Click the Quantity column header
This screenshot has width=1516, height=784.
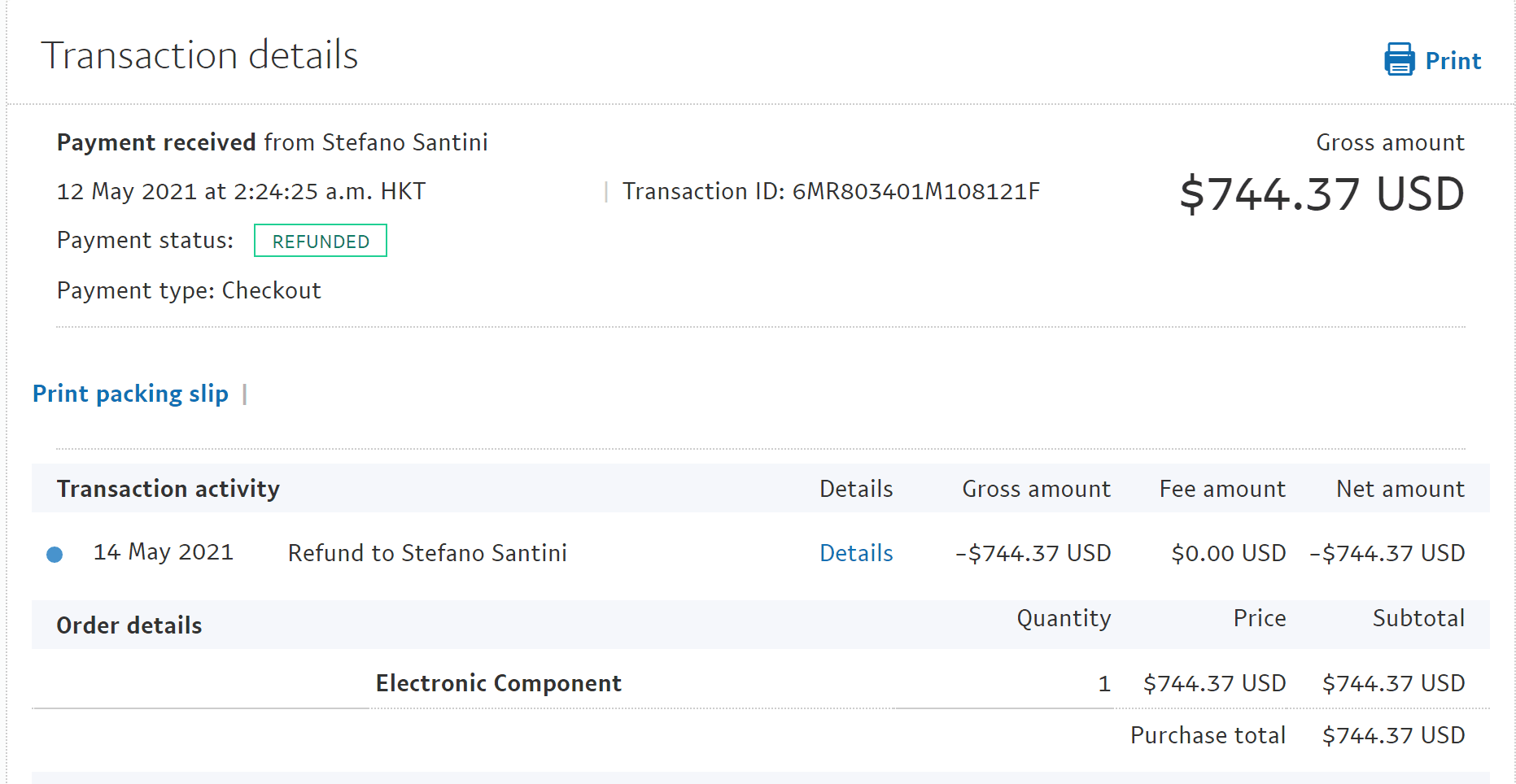coord(1063,618)
